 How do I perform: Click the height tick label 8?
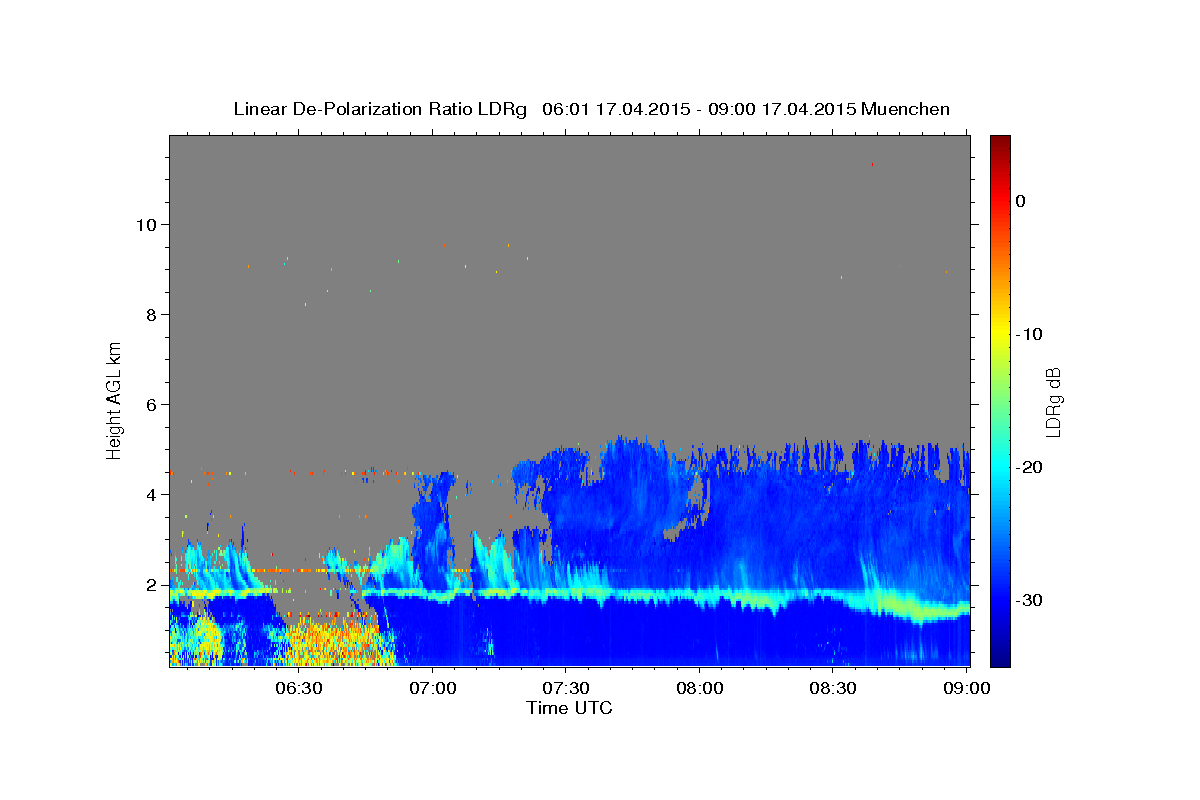tap(152, 314)
